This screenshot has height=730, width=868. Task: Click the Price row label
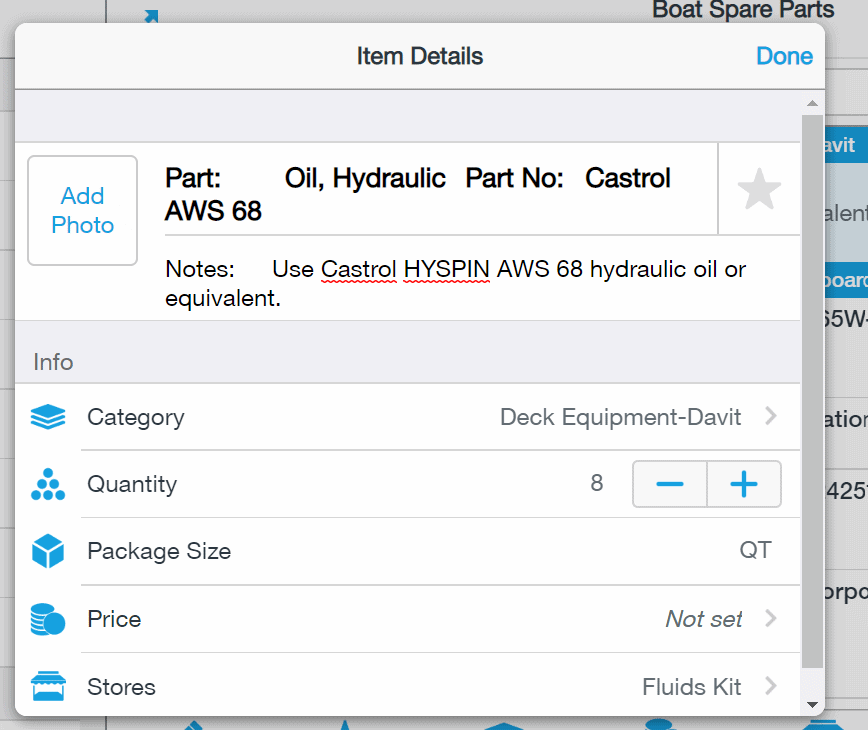coord(114,619)
